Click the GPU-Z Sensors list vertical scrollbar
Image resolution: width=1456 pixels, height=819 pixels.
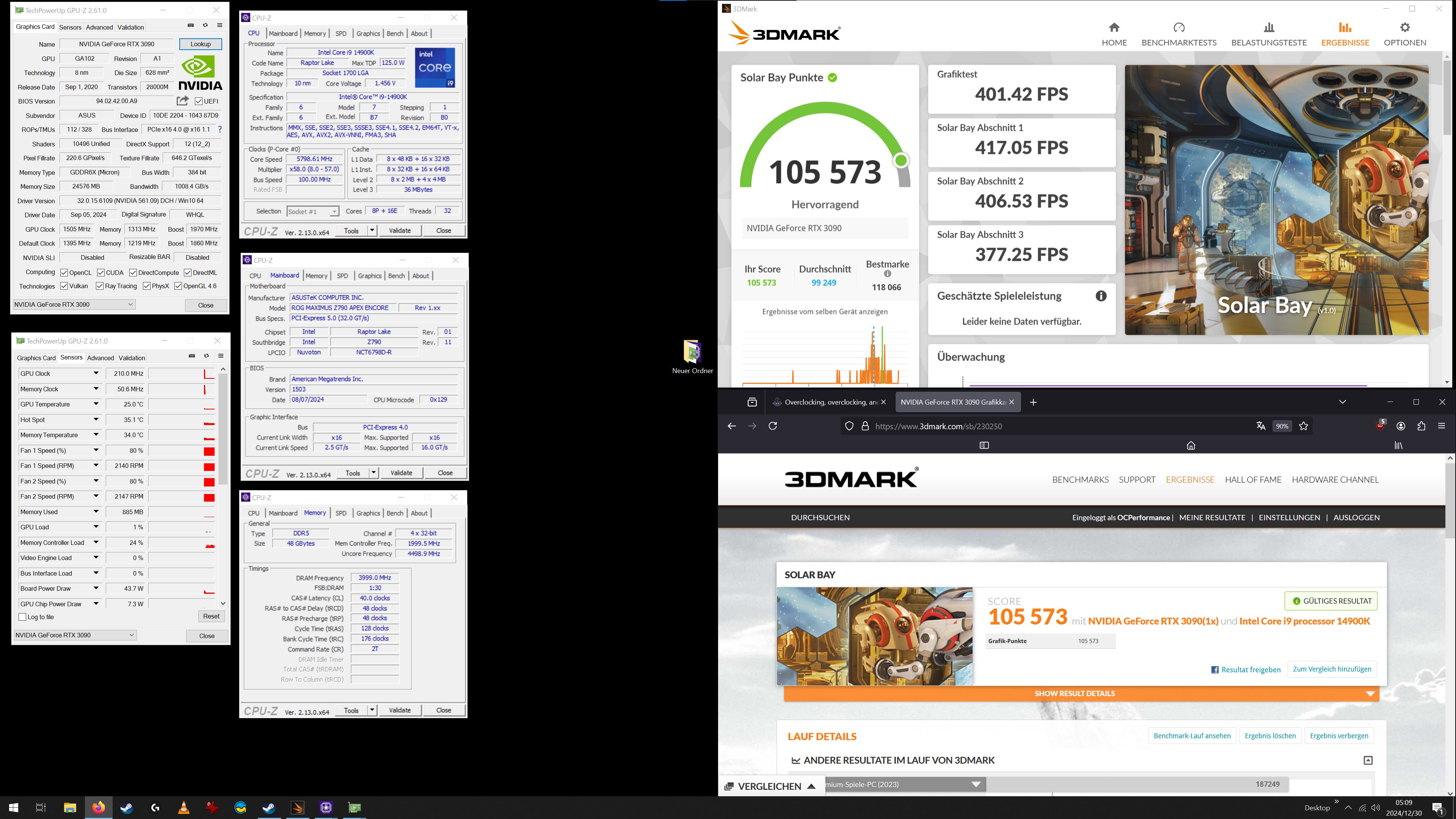click(223, 485)
